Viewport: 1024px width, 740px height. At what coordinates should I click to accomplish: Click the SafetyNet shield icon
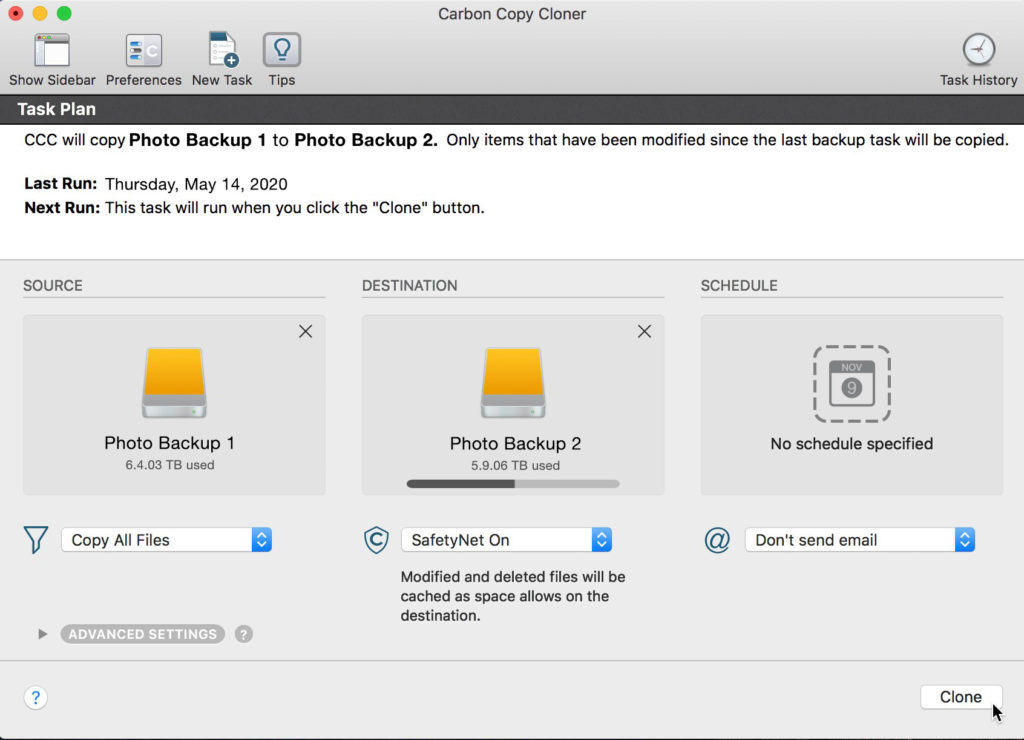click(x=375, y=540)
